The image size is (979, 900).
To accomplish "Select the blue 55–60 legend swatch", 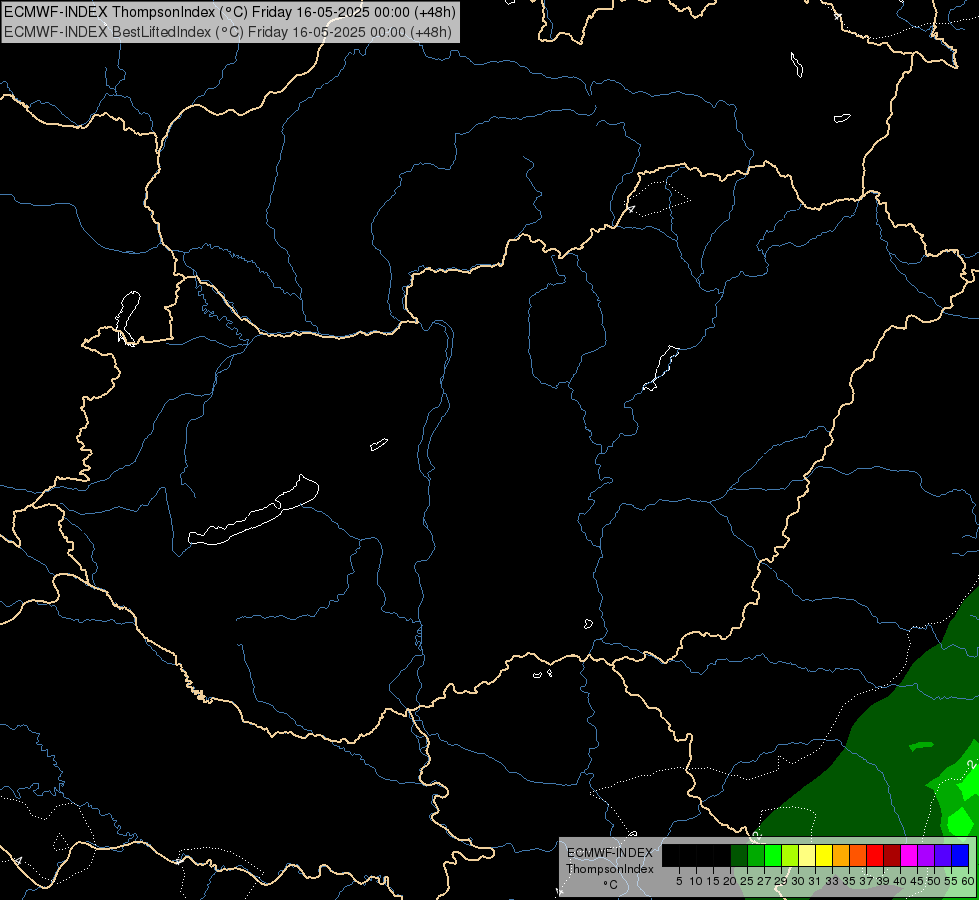I will (x=960, y=855).
